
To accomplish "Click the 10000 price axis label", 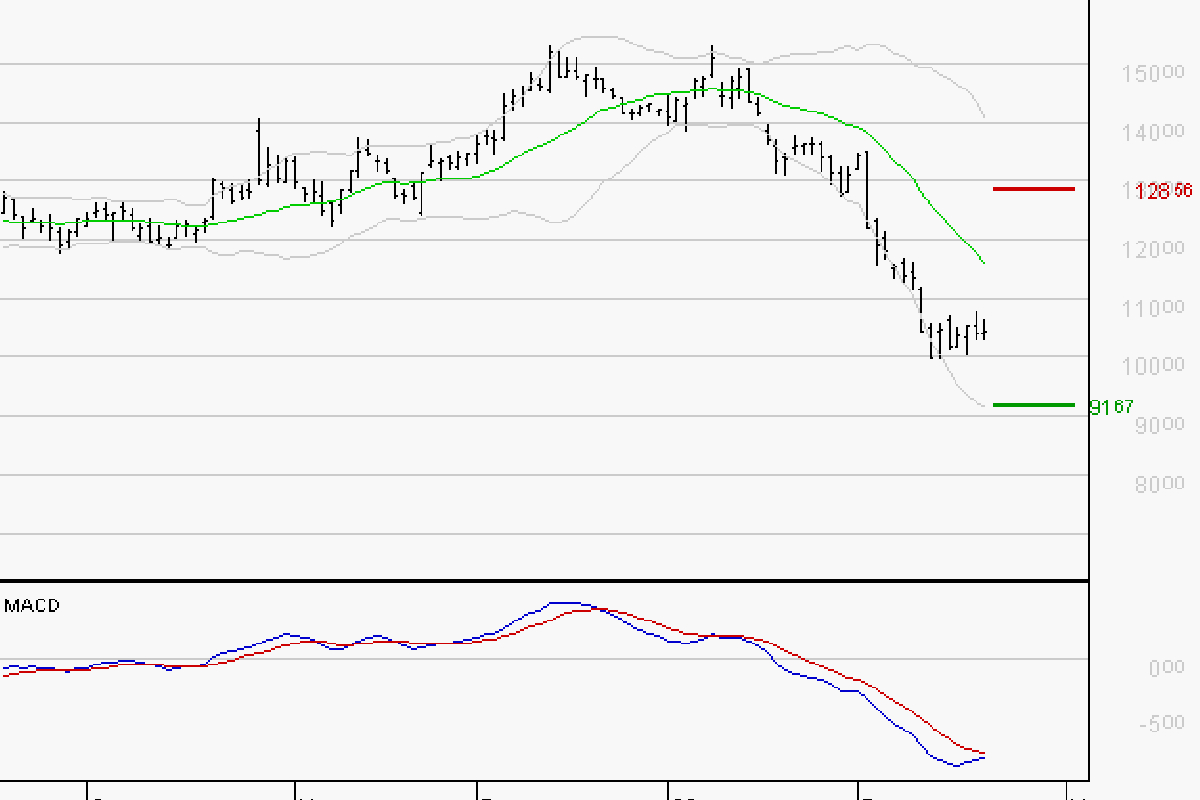I will (x=1151, y=366).
